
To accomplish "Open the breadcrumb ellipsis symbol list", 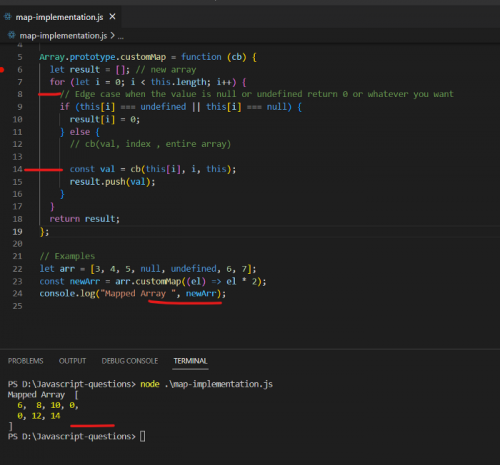I will point(121,36).
